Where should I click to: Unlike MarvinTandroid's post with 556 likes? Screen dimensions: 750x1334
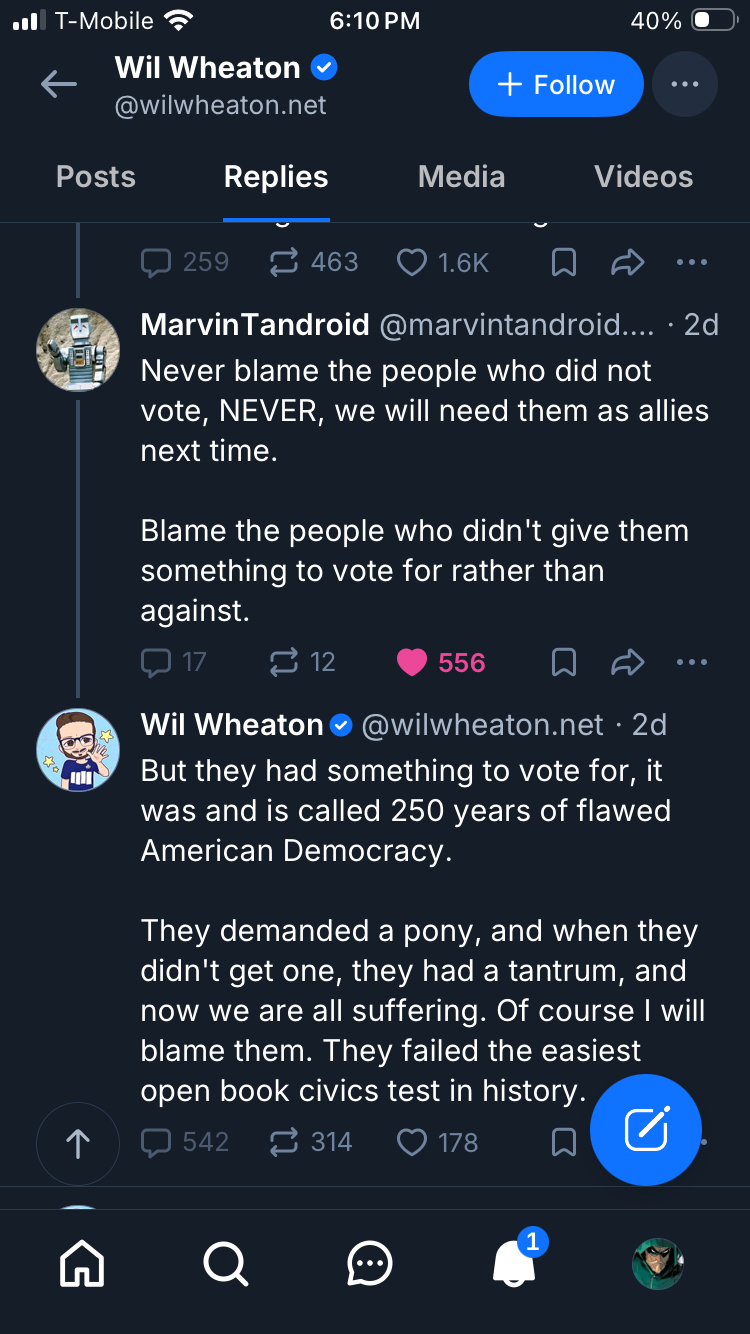[x=412, y=662]
